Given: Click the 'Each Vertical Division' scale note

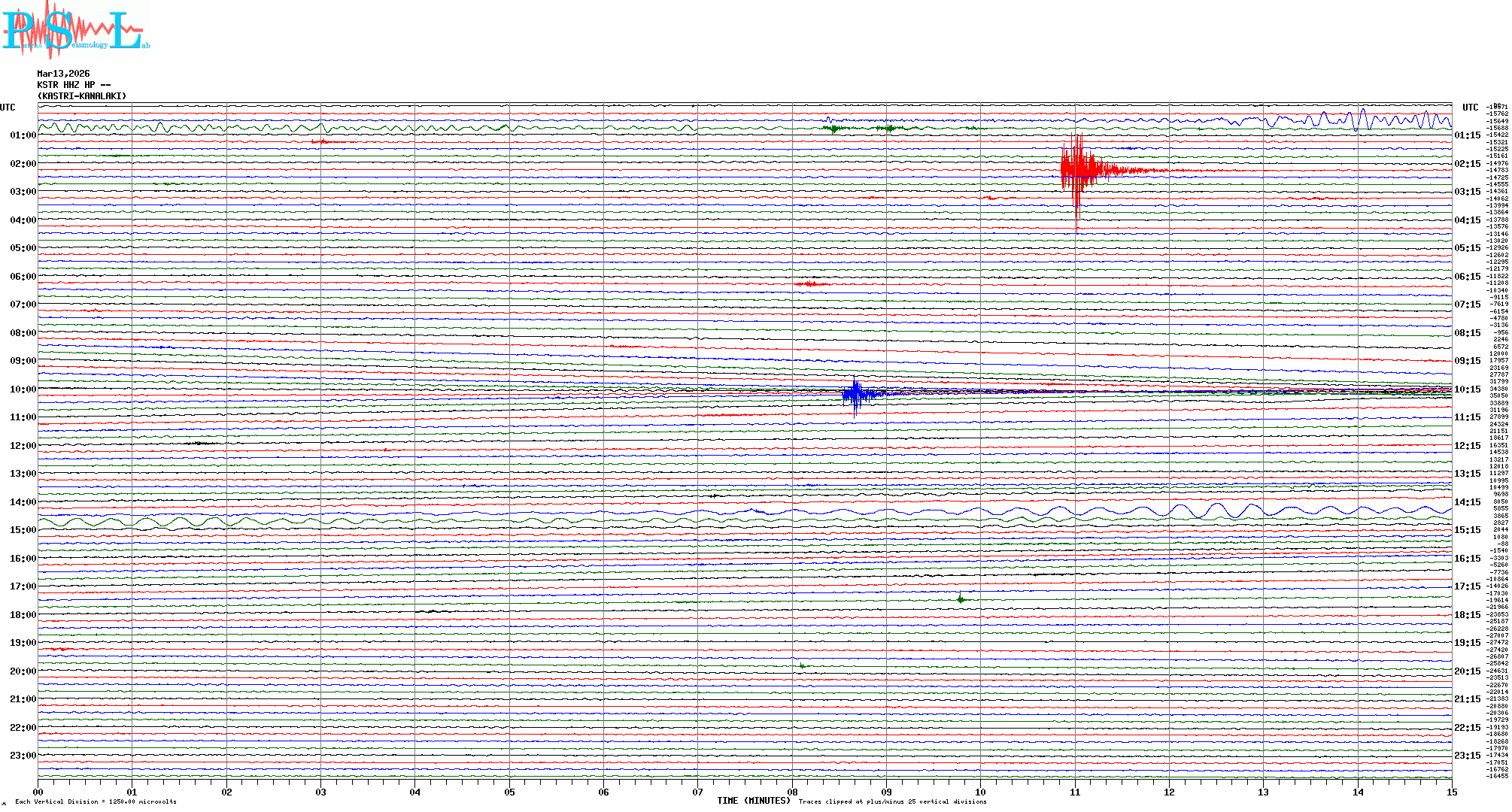Looking at the screenshot, I should [x=96, y=802].
